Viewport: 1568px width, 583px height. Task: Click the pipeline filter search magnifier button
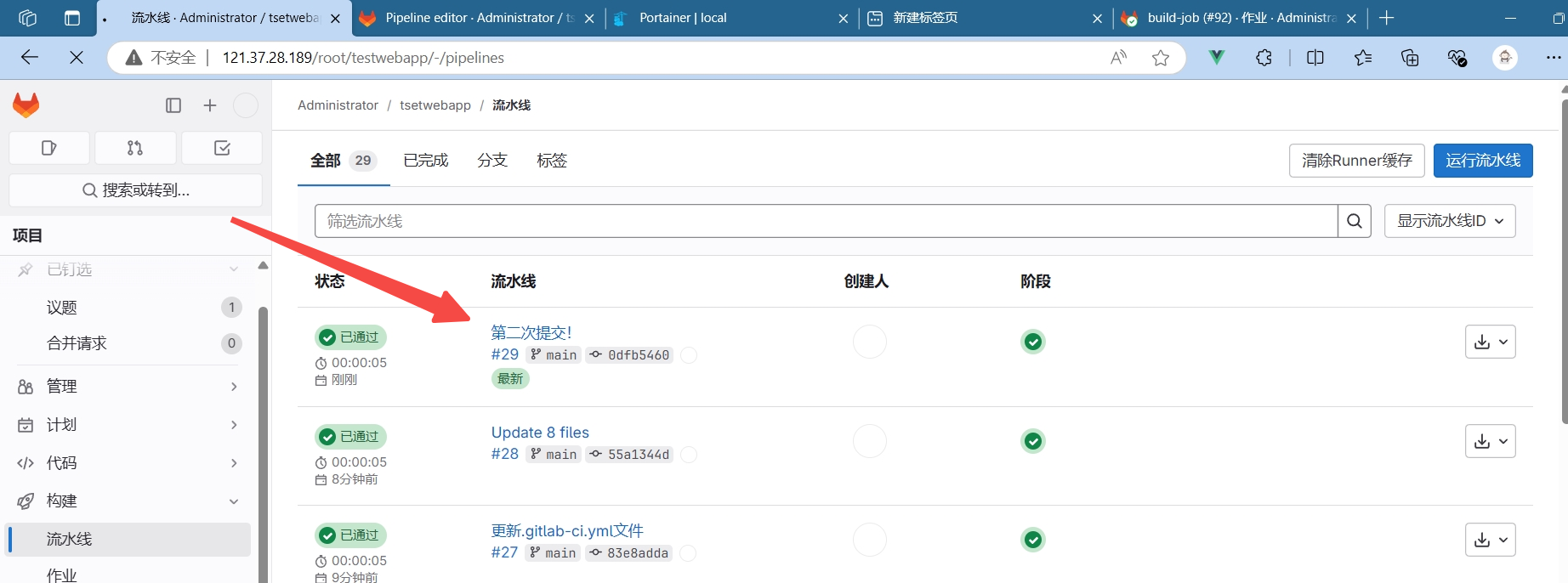click(1355, 221)
